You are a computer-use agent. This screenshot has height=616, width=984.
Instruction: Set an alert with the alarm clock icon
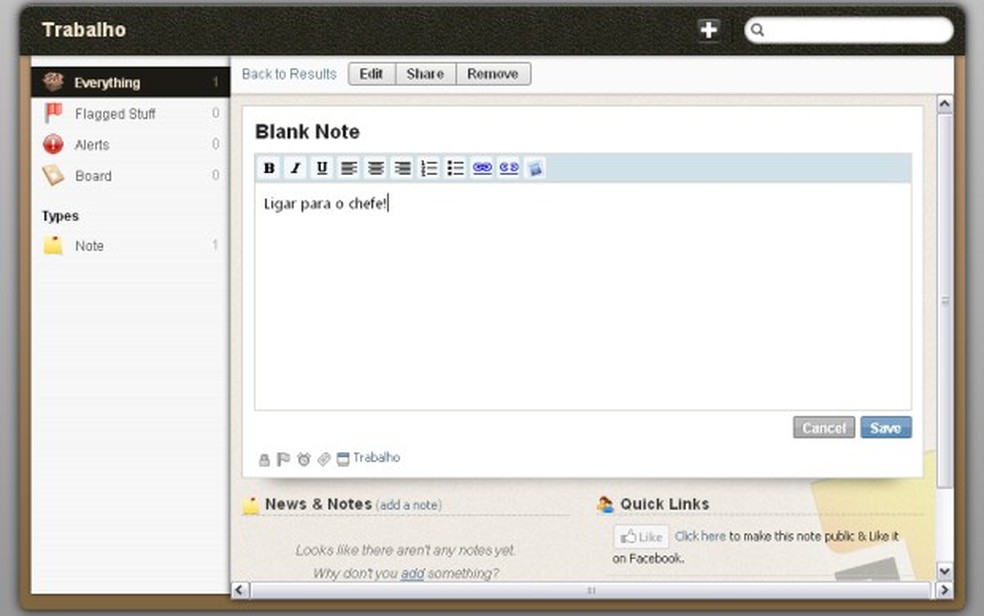tap(304, 459)
